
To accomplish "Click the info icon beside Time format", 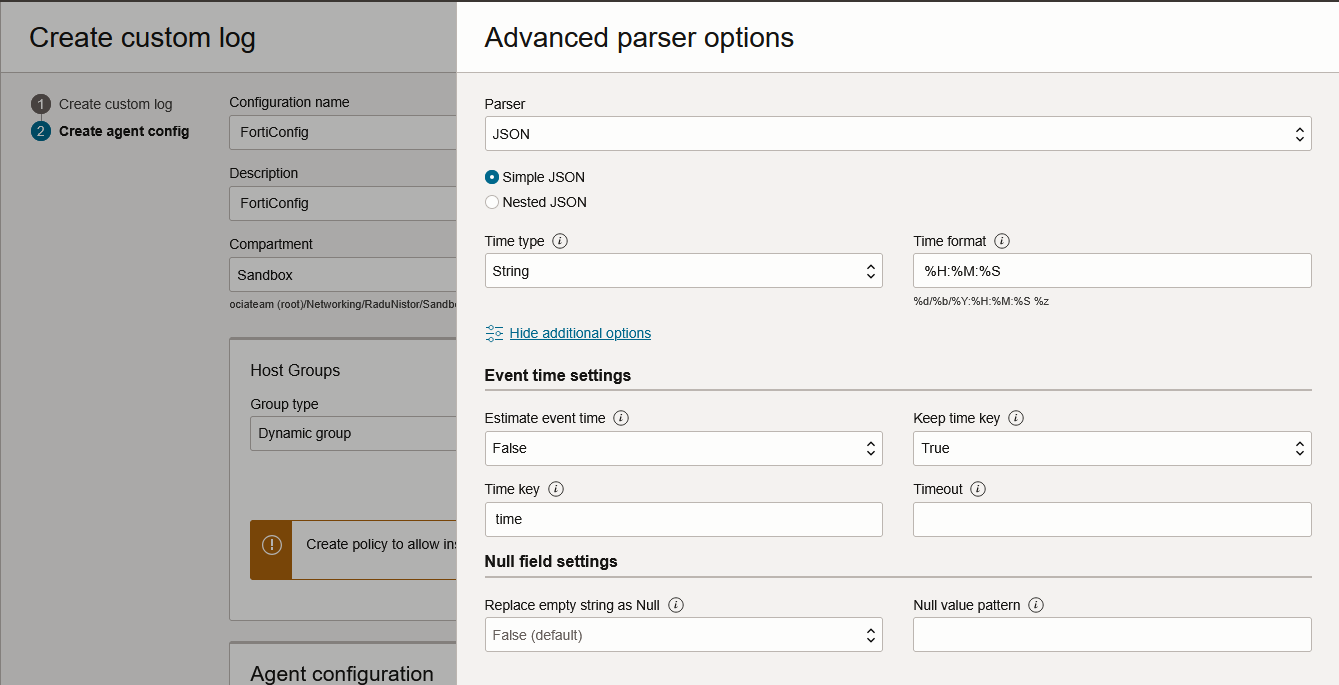I will tap(1002, 241).
